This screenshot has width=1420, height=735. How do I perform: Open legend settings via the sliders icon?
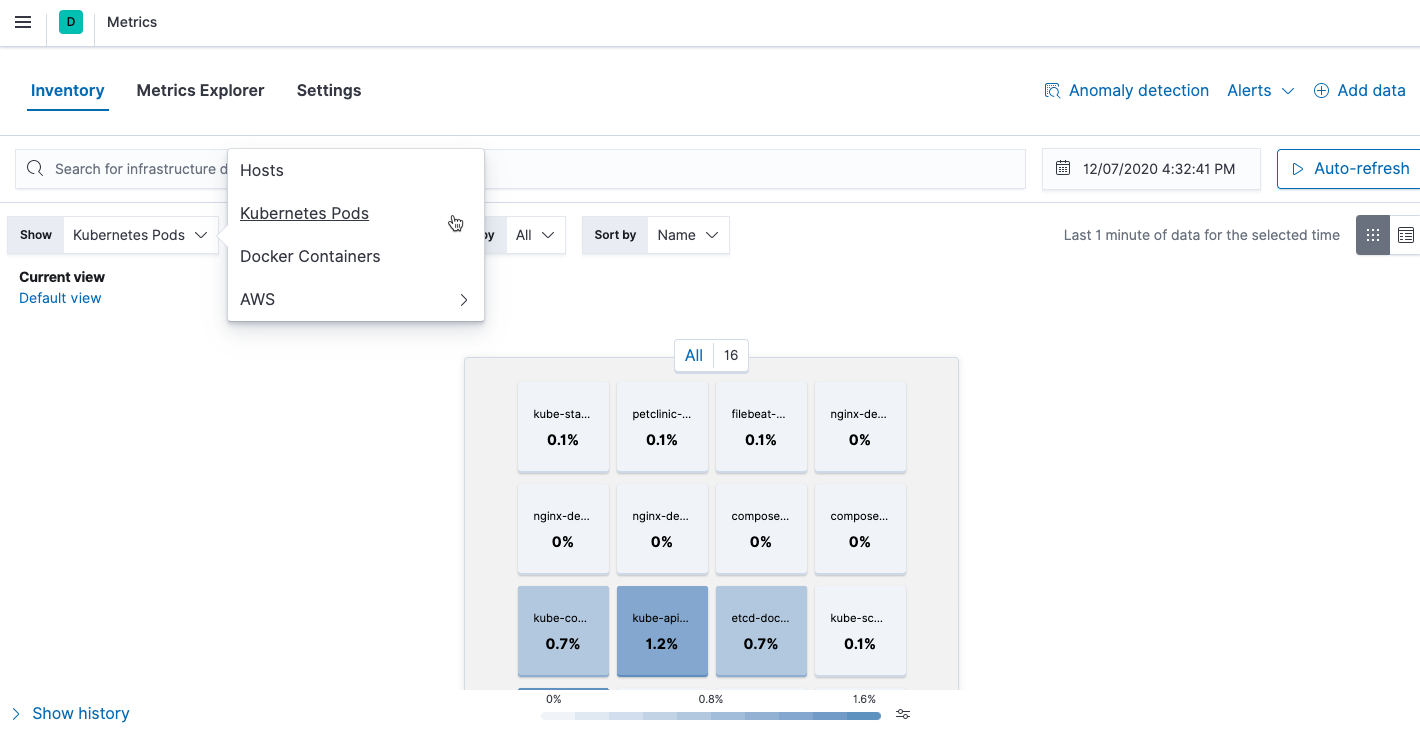click(x=903, y=714)
